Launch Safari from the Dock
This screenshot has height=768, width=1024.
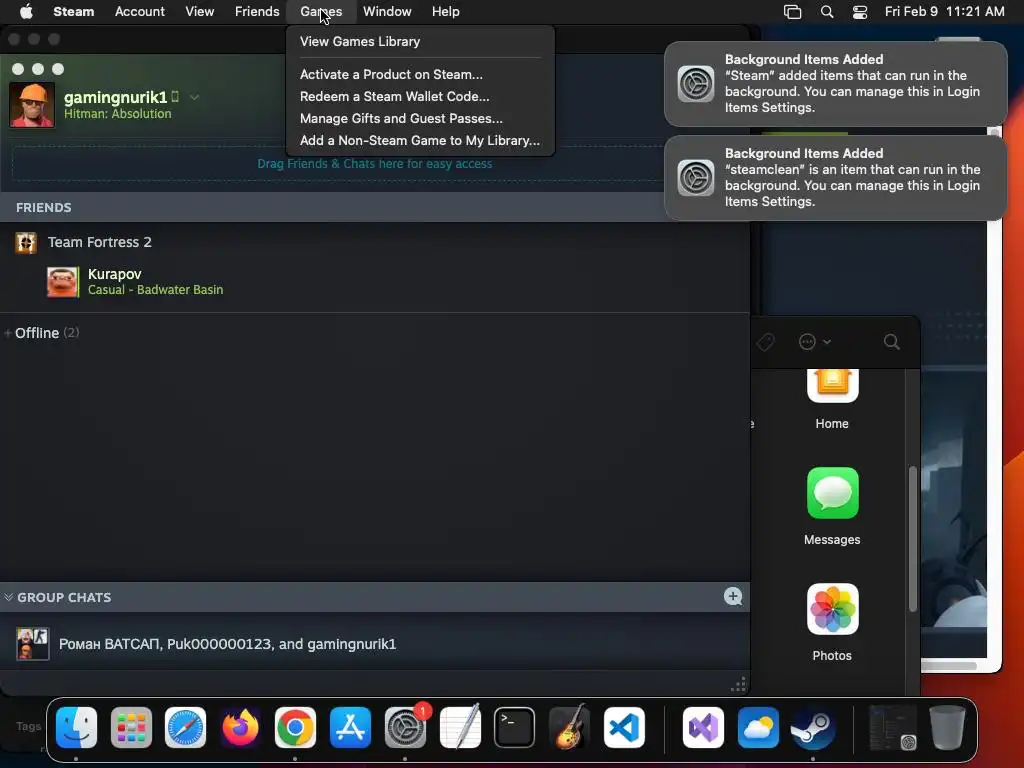tap(185, 727)
